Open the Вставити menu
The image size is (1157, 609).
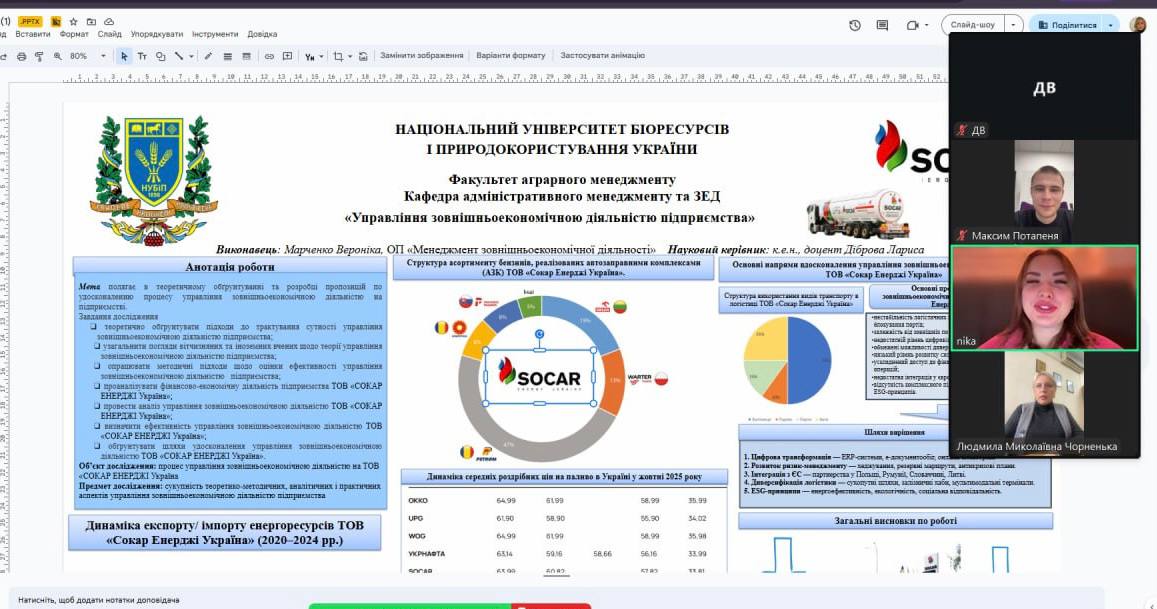(x=33, y=34)
